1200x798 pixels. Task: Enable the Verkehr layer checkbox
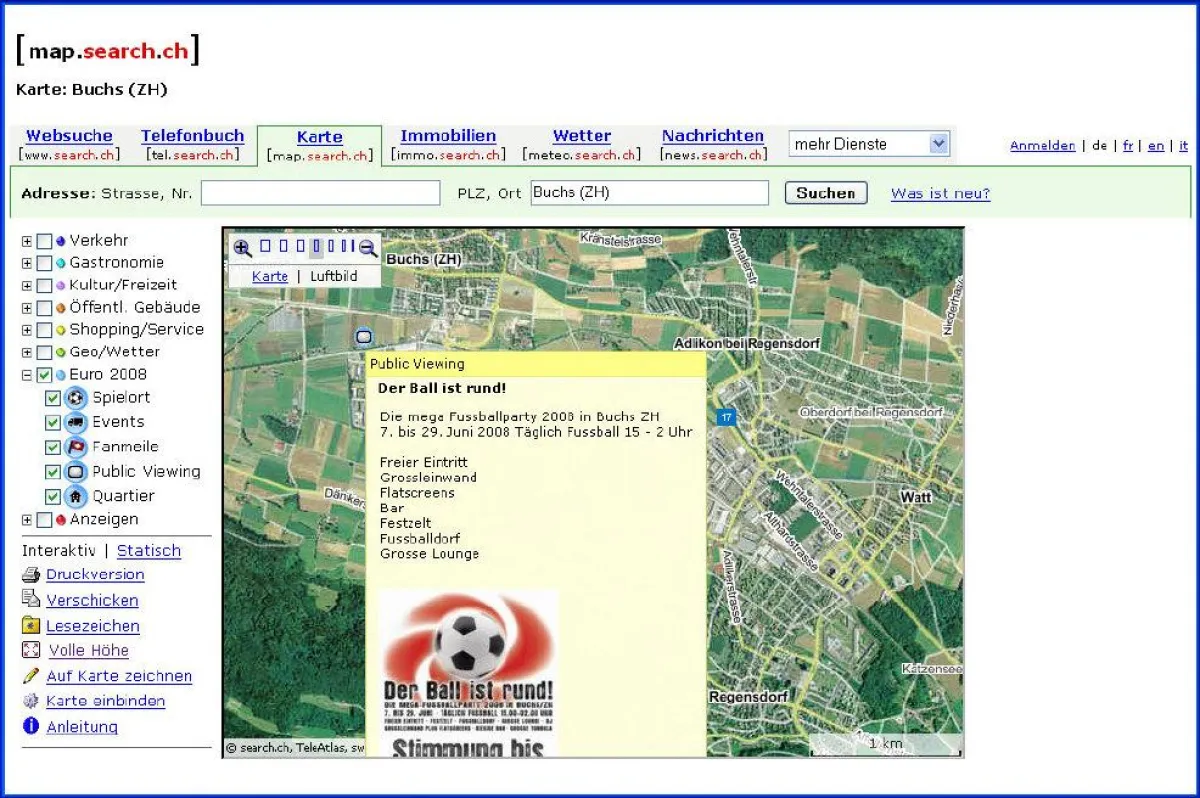[x=44, y=240]
